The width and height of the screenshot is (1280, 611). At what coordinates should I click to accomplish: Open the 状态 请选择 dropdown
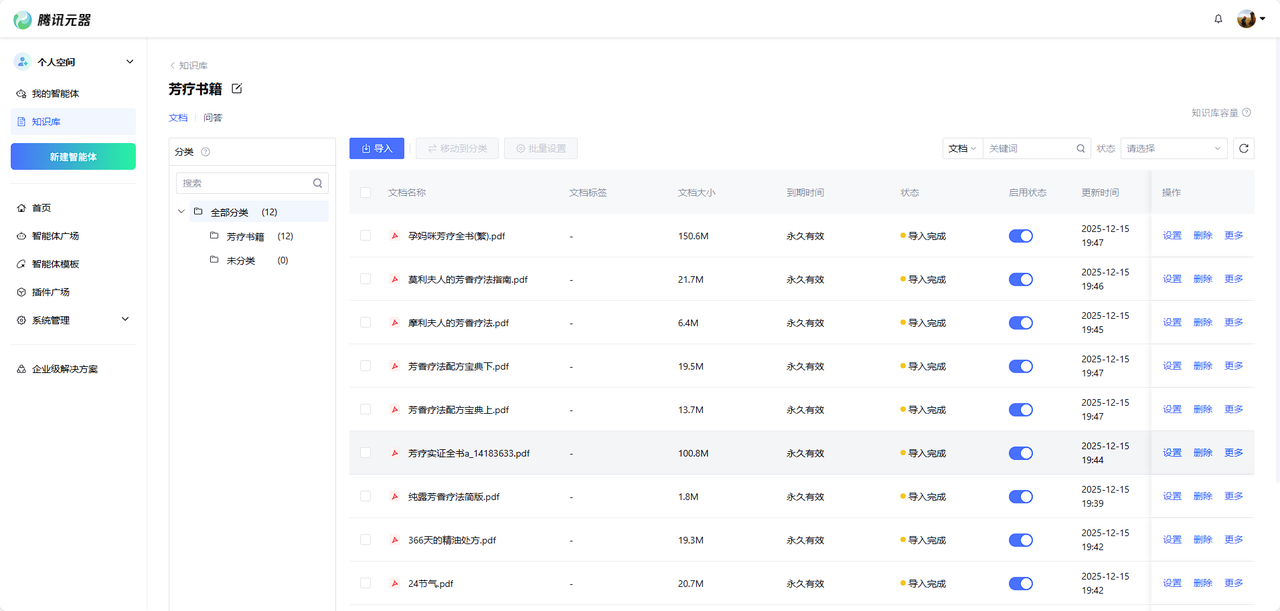(1173, 148)
